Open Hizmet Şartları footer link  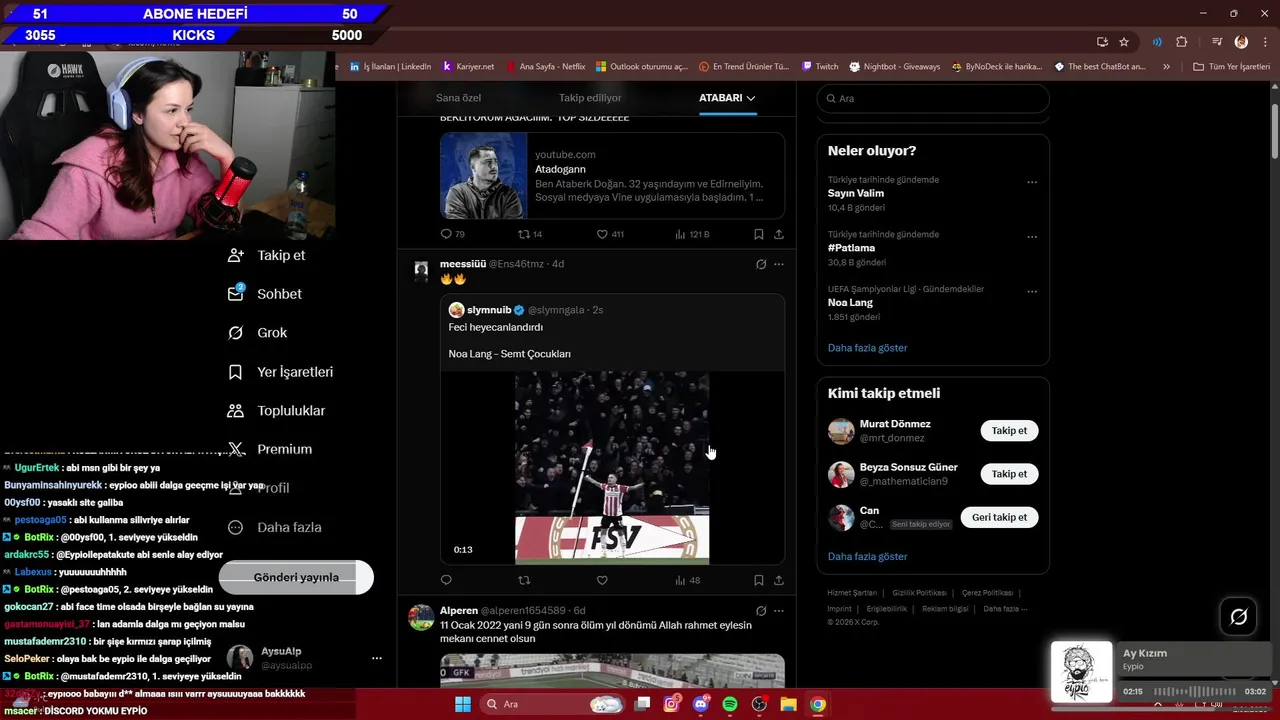852,593
